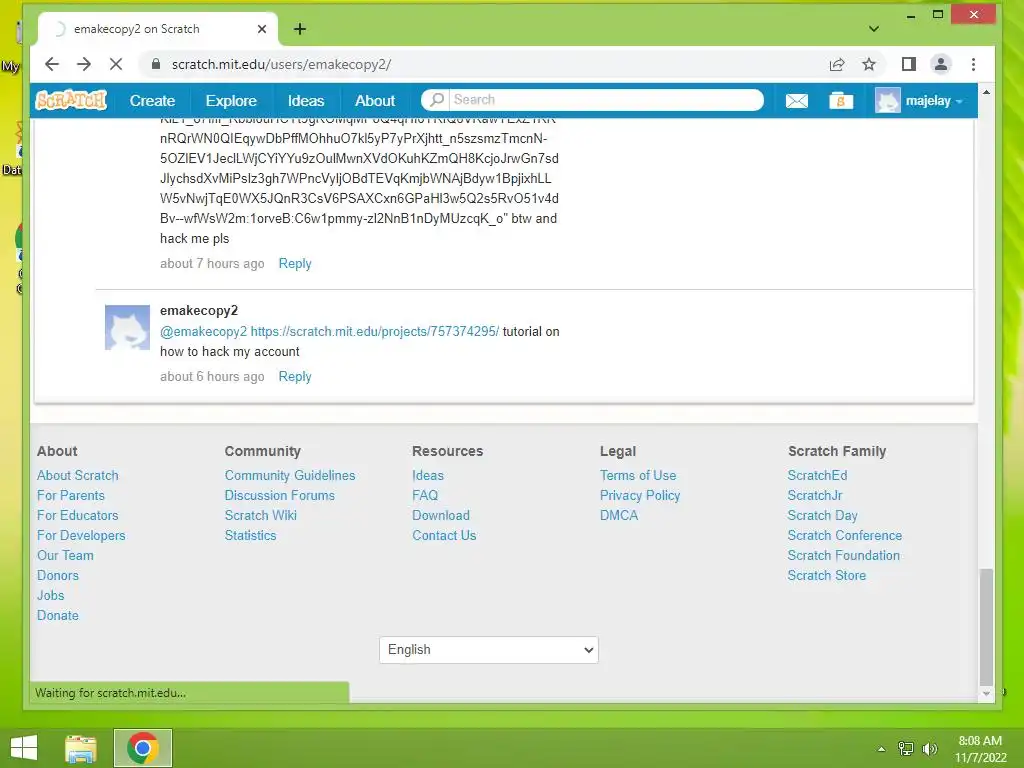The height and width of the screenshot is (768, 1024).
Task: Click the page vertical scrollbar thumb
Action: (x=986, y=627)
